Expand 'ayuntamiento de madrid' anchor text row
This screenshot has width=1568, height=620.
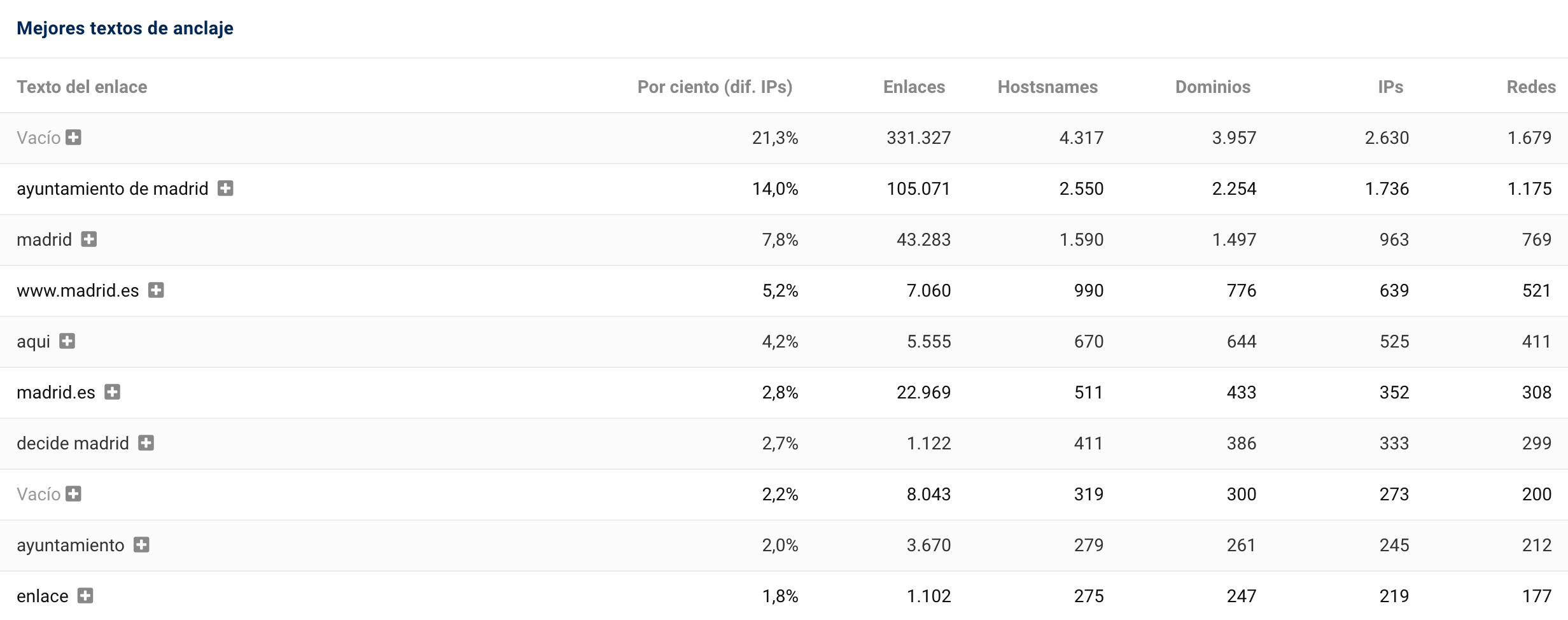pos(225,188)
